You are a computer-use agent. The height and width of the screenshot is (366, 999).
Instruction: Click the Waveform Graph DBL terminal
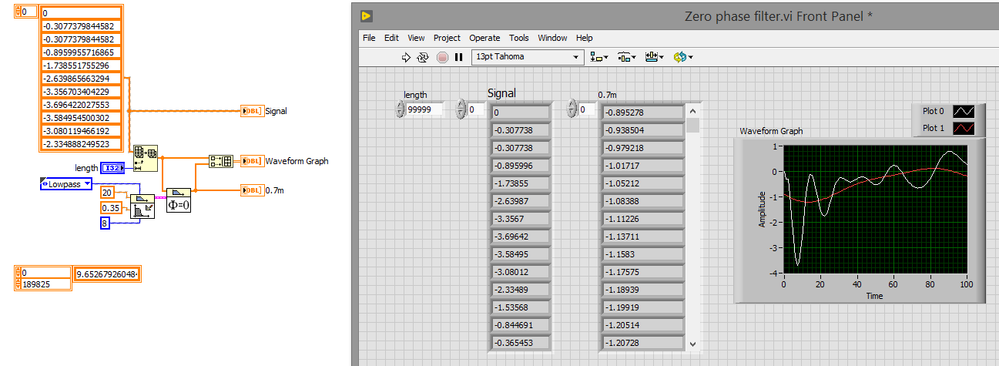(x=252, y=161)
